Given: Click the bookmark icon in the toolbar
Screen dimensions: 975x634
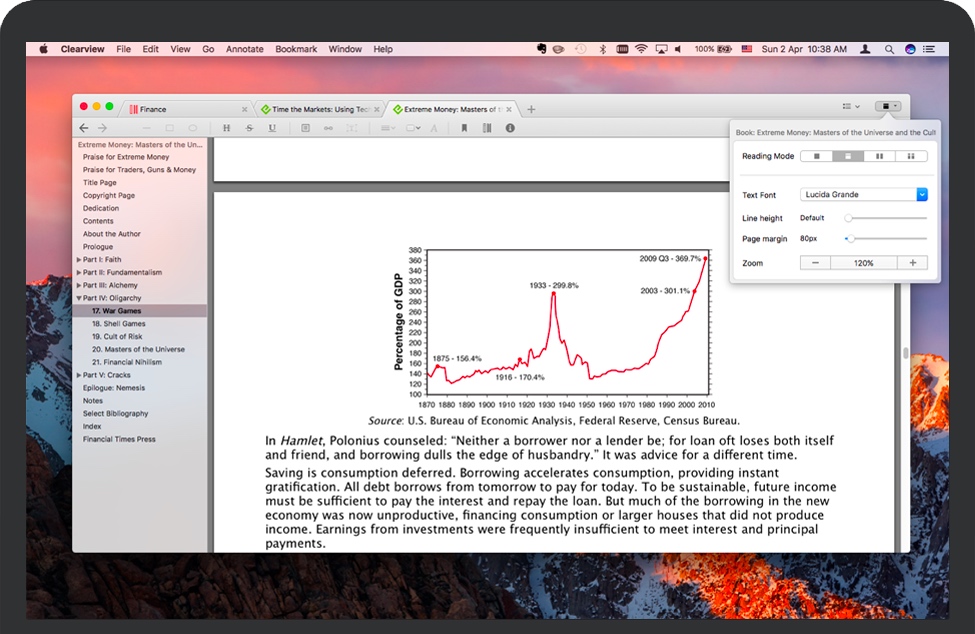Looking at the screenshot, I should tap(464, 128).
